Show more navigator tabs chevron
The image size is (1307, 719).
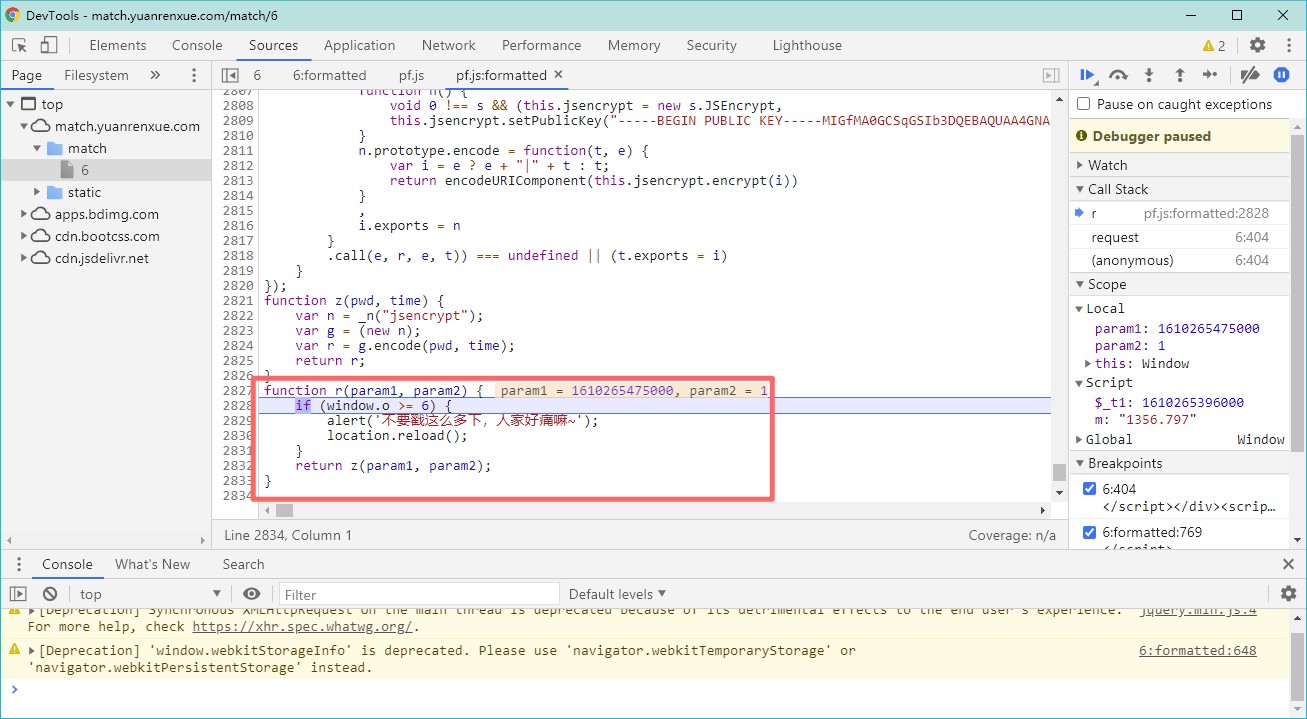point(155,75)
